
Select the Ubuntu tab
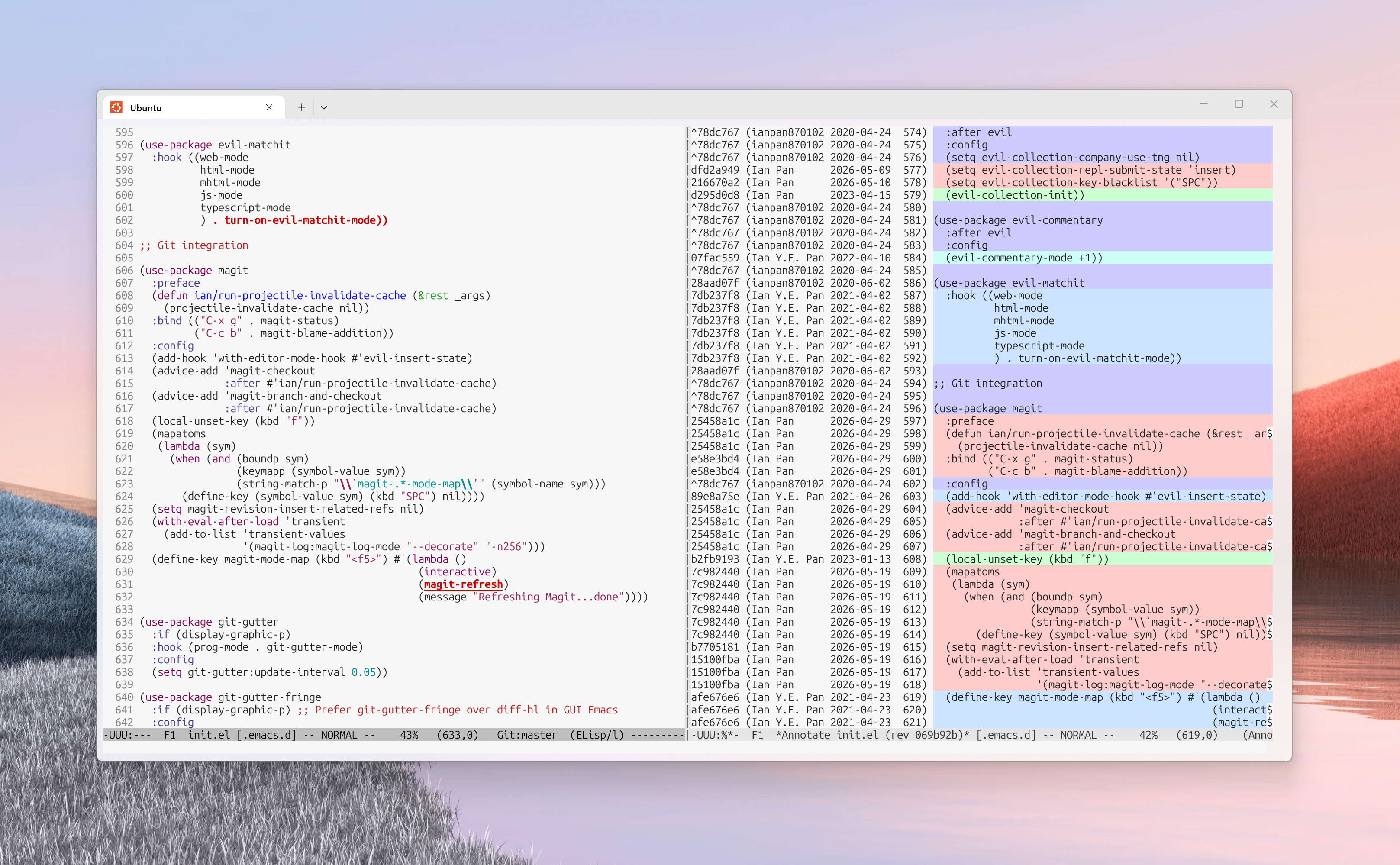coord(194,107)
